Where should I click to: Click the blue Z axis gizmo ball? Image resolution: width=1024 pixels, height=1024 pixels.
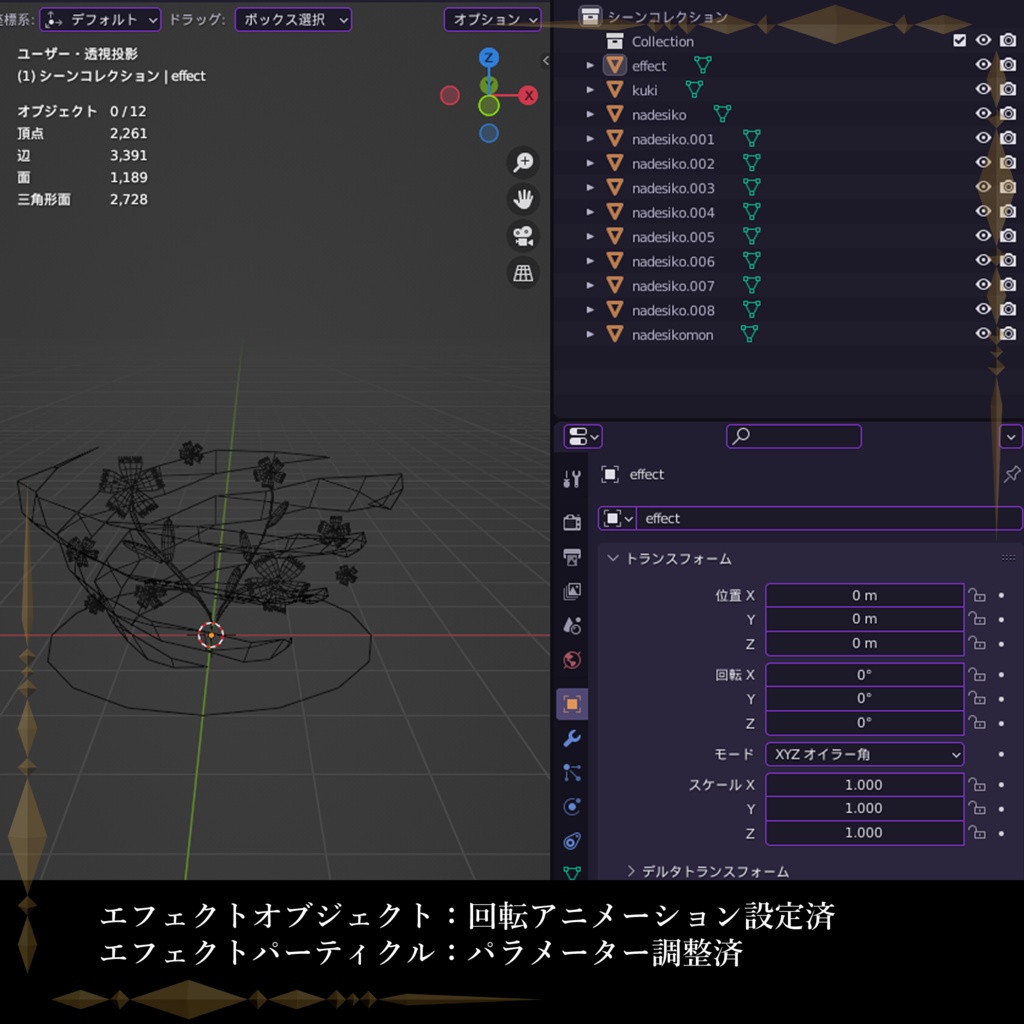[x=488, y=57]
